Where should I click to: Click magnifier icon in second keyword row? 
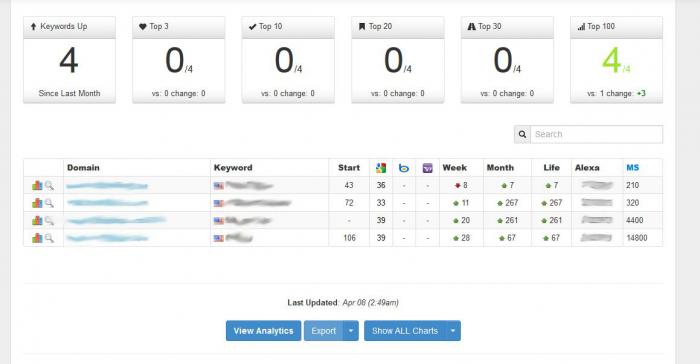pyautogui.click(x=49, y=203)
